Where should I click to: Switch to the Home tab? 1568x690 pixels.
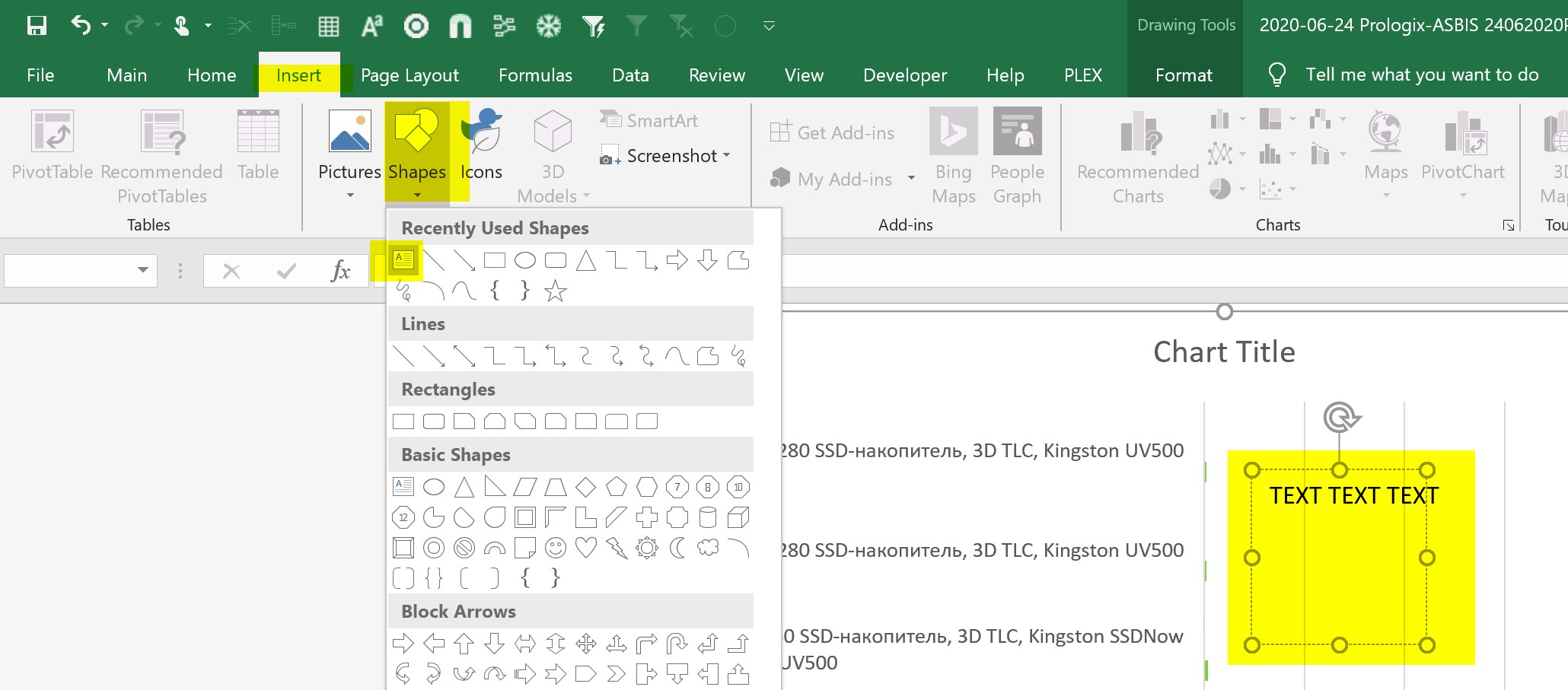pos(212,75)
